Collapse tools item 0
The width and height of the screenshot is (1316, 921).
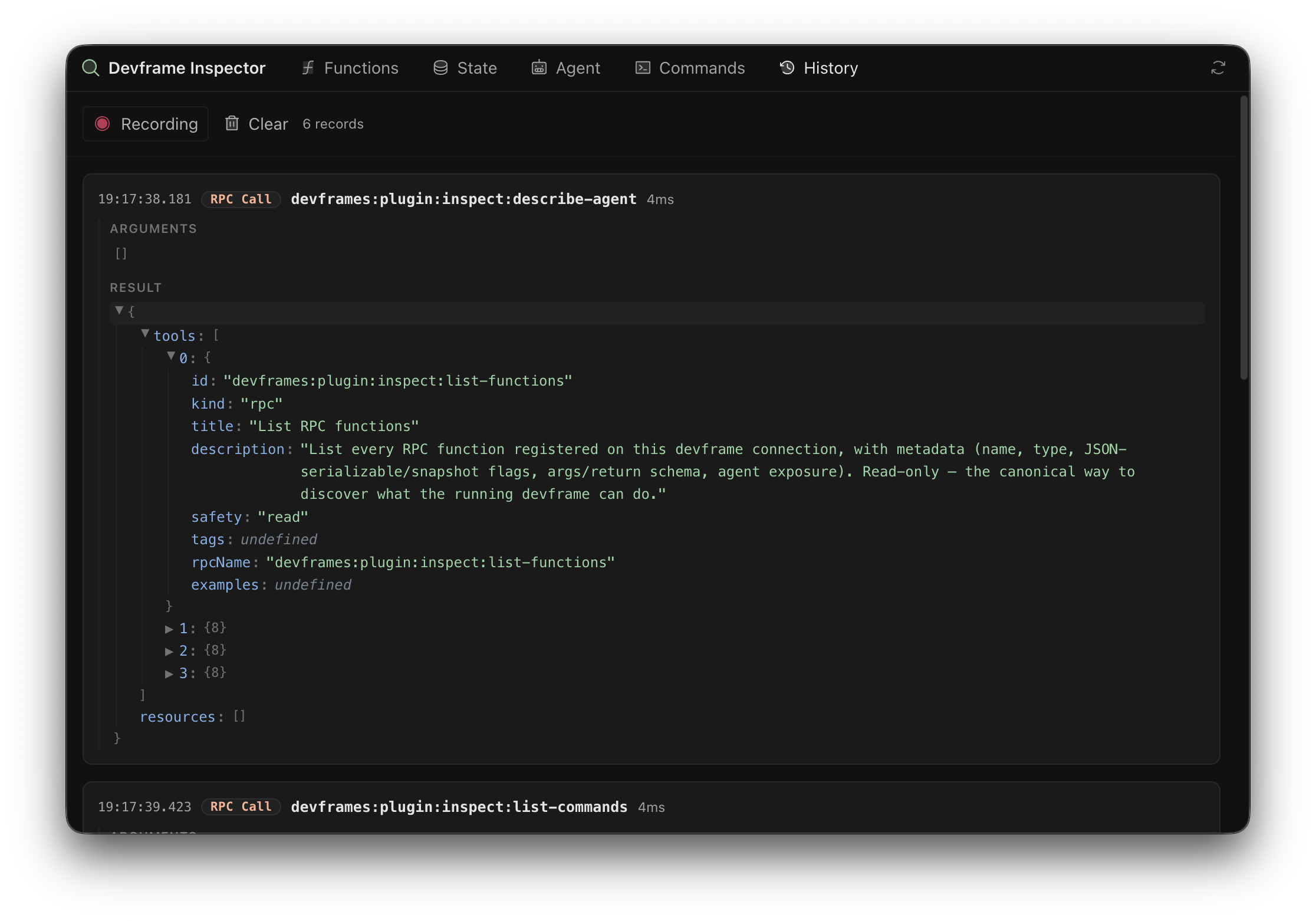click(x=171, y=357)
